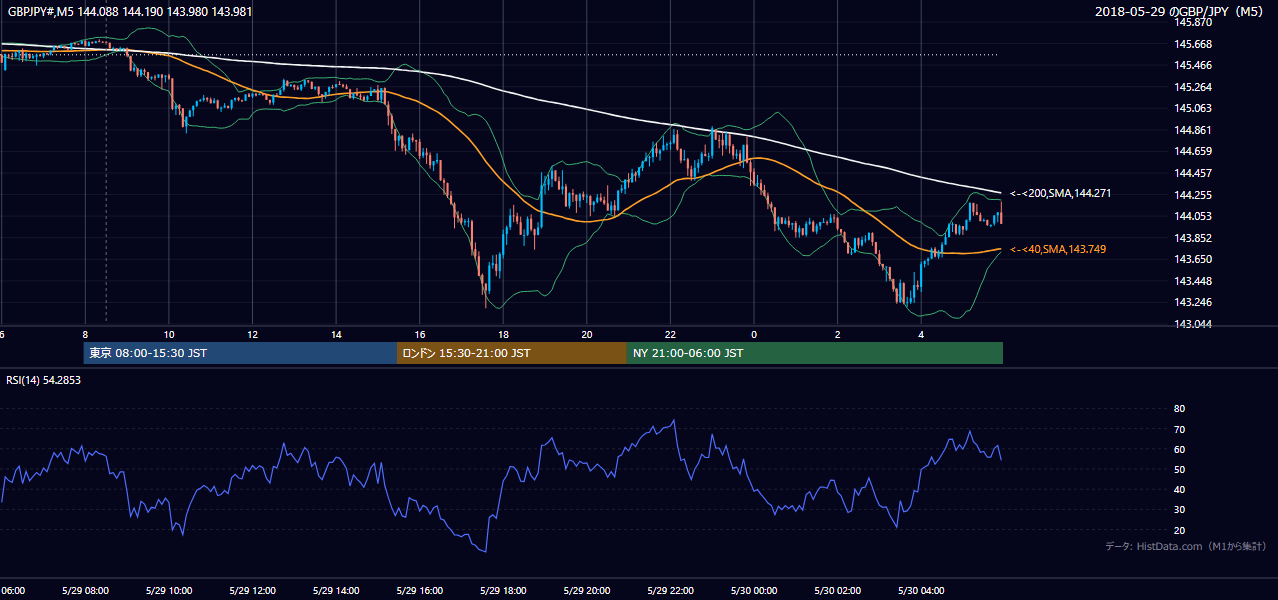This screenshot has width=1278, height=600.
Task: Click the 40 SMA 143.749 label
Action: [x=1058, y=249]
